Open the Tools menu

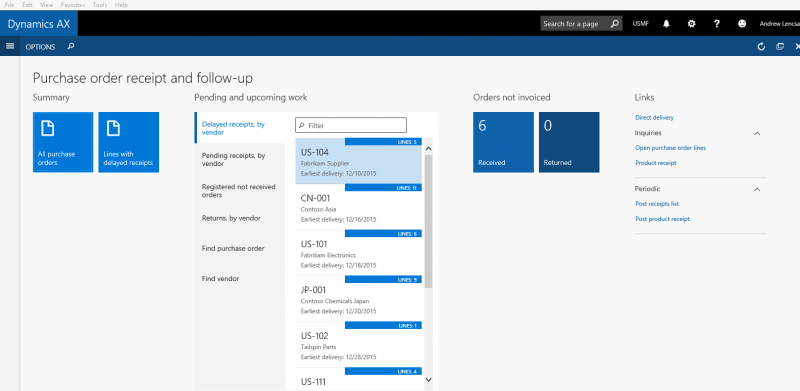[100, 5]
